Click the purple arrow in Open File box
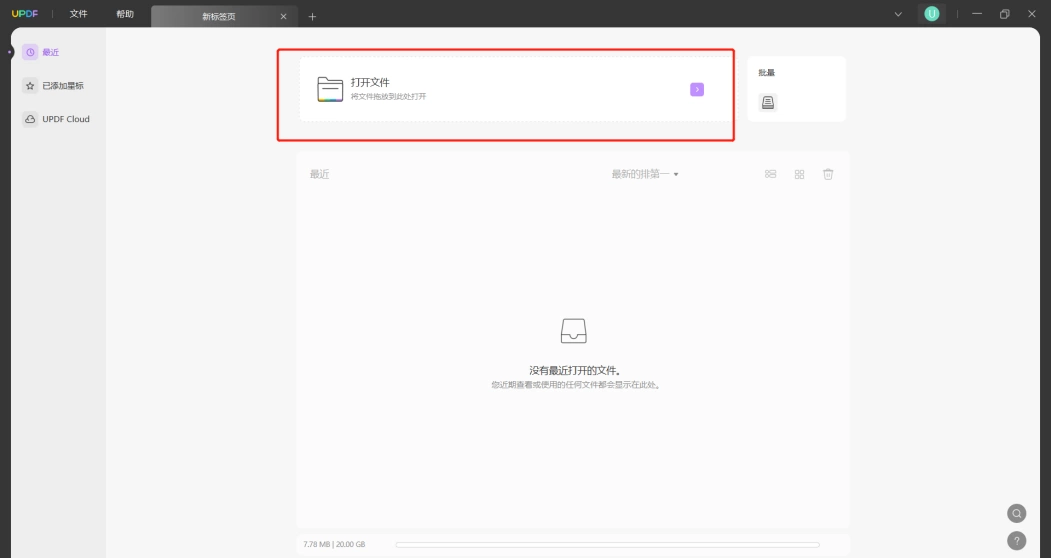The height and width of the screenshot is (558, 1051). 697,89
